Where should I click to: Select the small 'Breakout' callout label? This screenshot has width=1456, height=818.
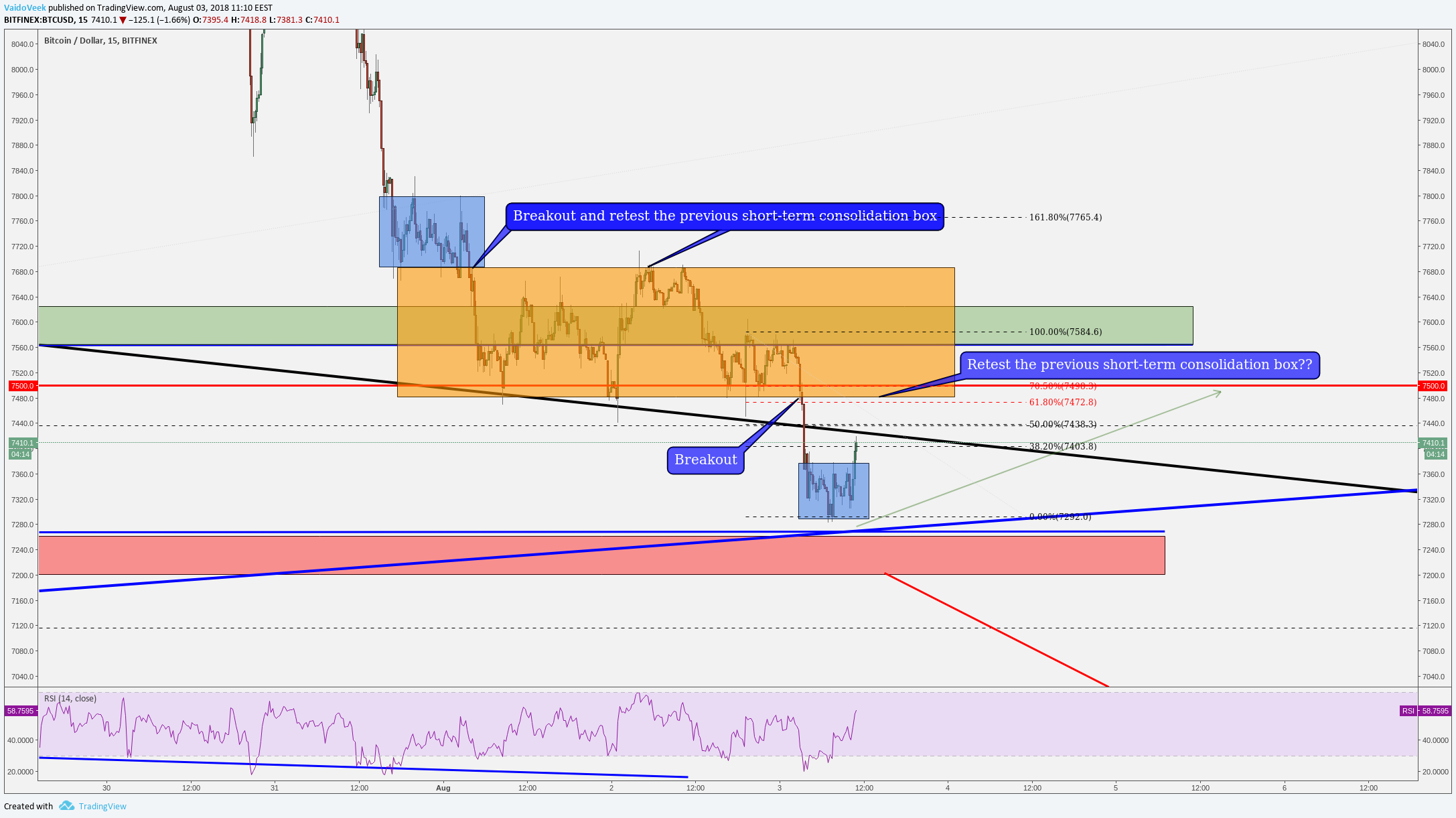705,460
